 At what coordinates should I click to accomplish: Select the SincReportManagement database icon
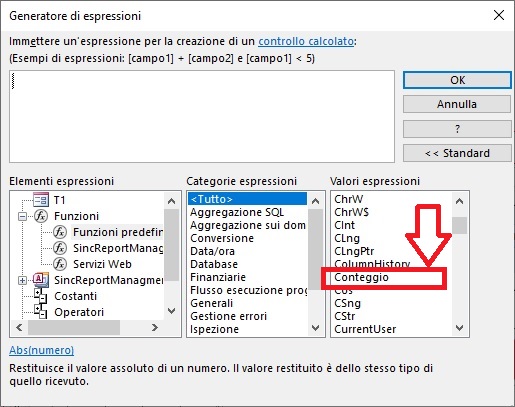41,280
